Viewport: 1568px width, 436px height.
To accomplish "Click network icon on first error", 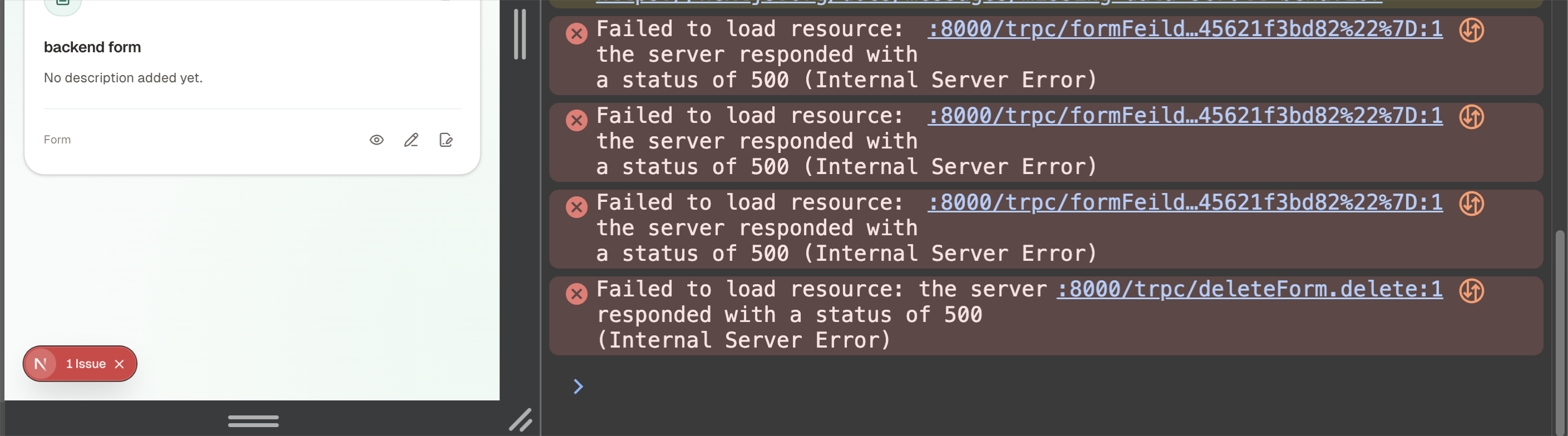I will [x=1471, y=30].
